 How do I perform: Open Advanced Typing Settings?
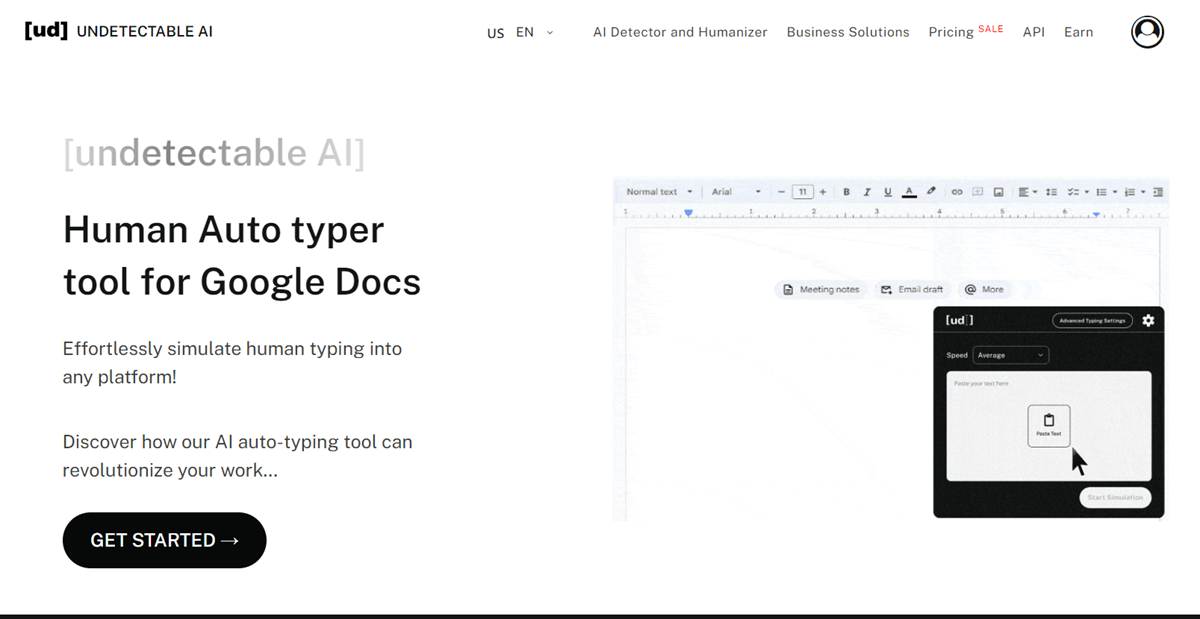pyautogui.click(x=1093, y=321)
